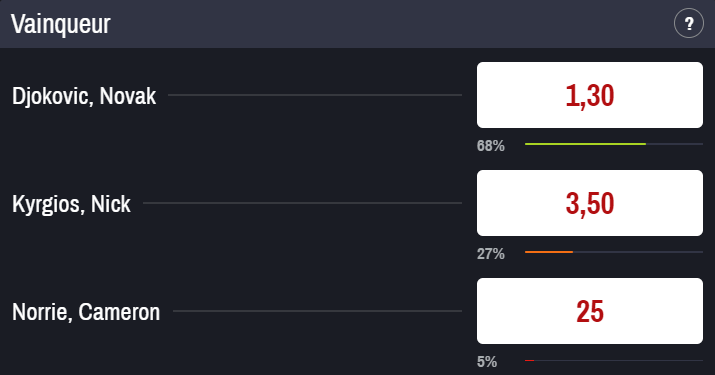Screen dimensions: 715x375
Task: Click the Kyrgios, Nick player name
Action: (x=71, y=204)
